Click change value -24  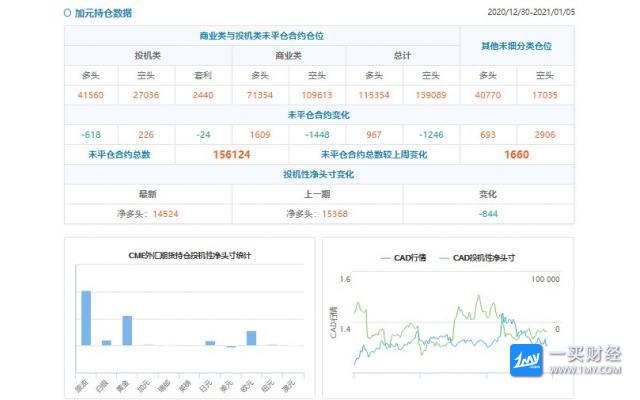pyautogui.click(x=203, y=135)
